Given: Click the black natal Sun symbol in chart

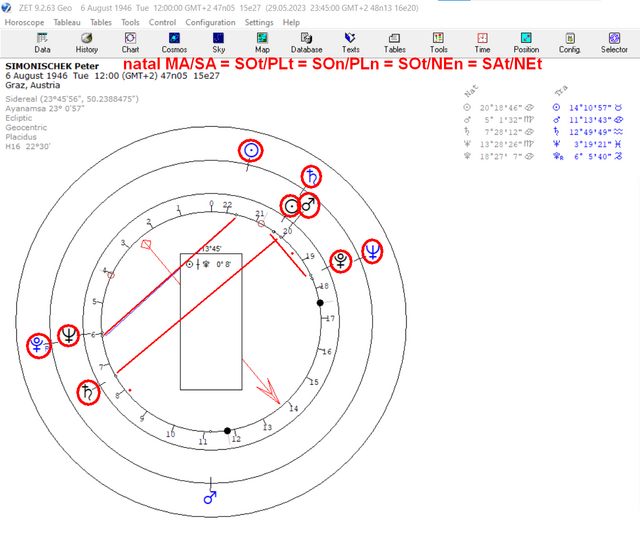Looking at the screenshot, I should click(x=291, y=206).
